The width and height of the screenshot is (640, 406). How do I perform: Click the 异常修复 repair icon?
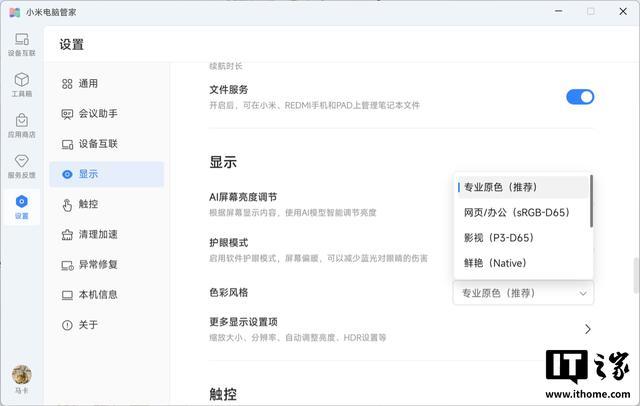coord(67,266)
